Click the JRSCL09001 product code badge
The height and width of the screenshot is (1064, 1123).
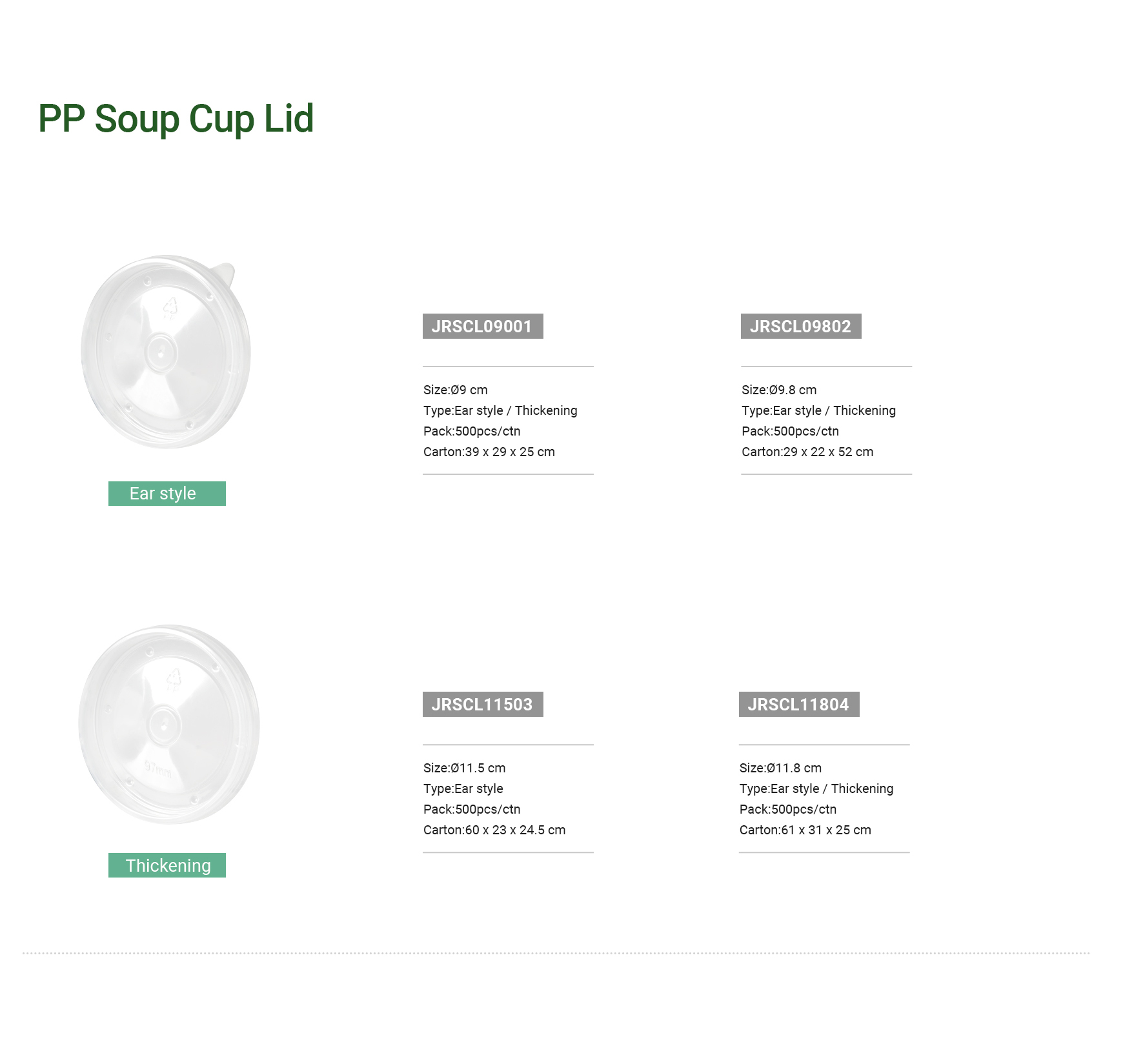[482, 326]
